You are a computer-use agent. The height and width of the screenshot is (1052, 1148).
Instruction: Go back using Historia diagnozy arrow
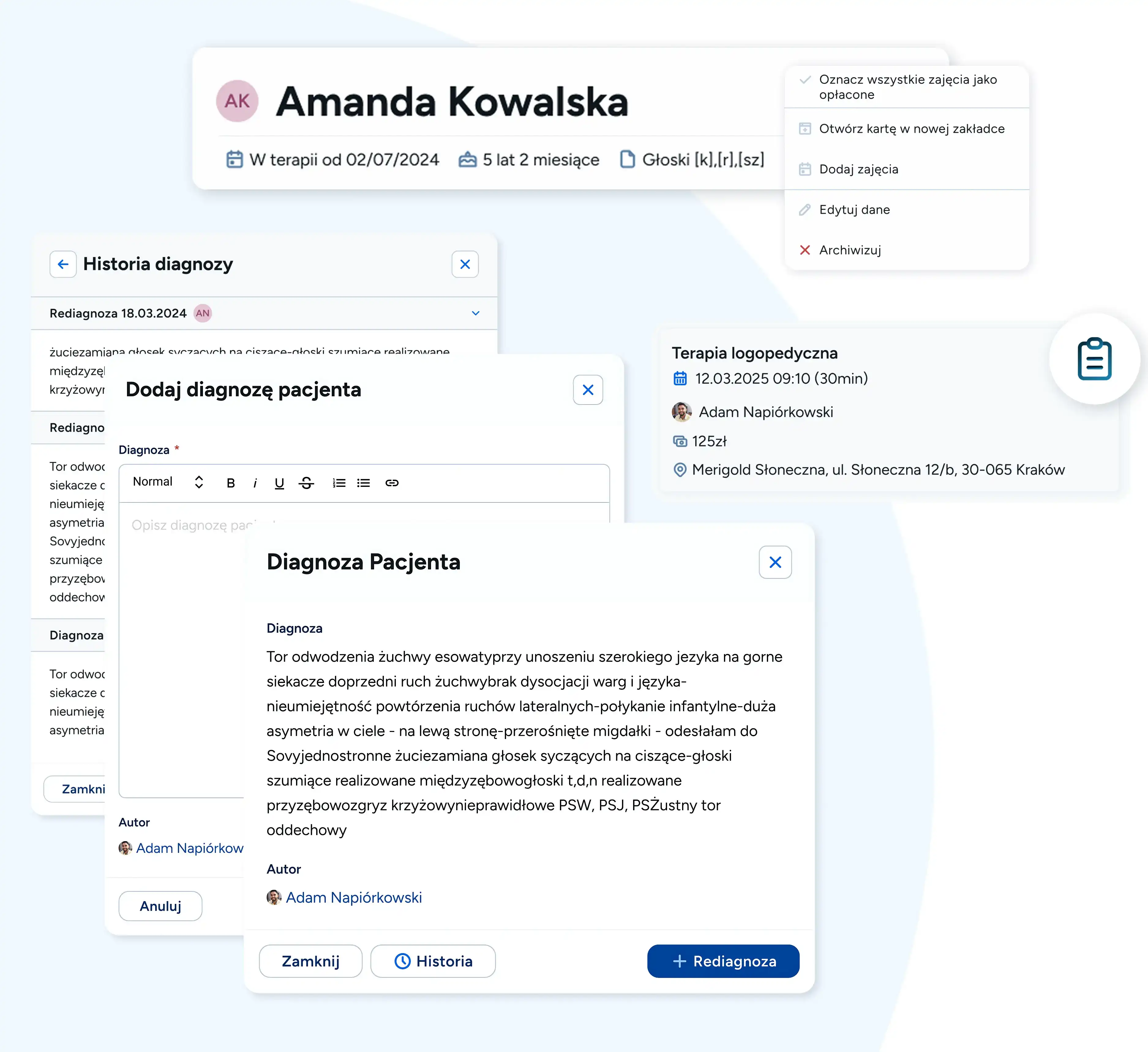click(63, 264)
